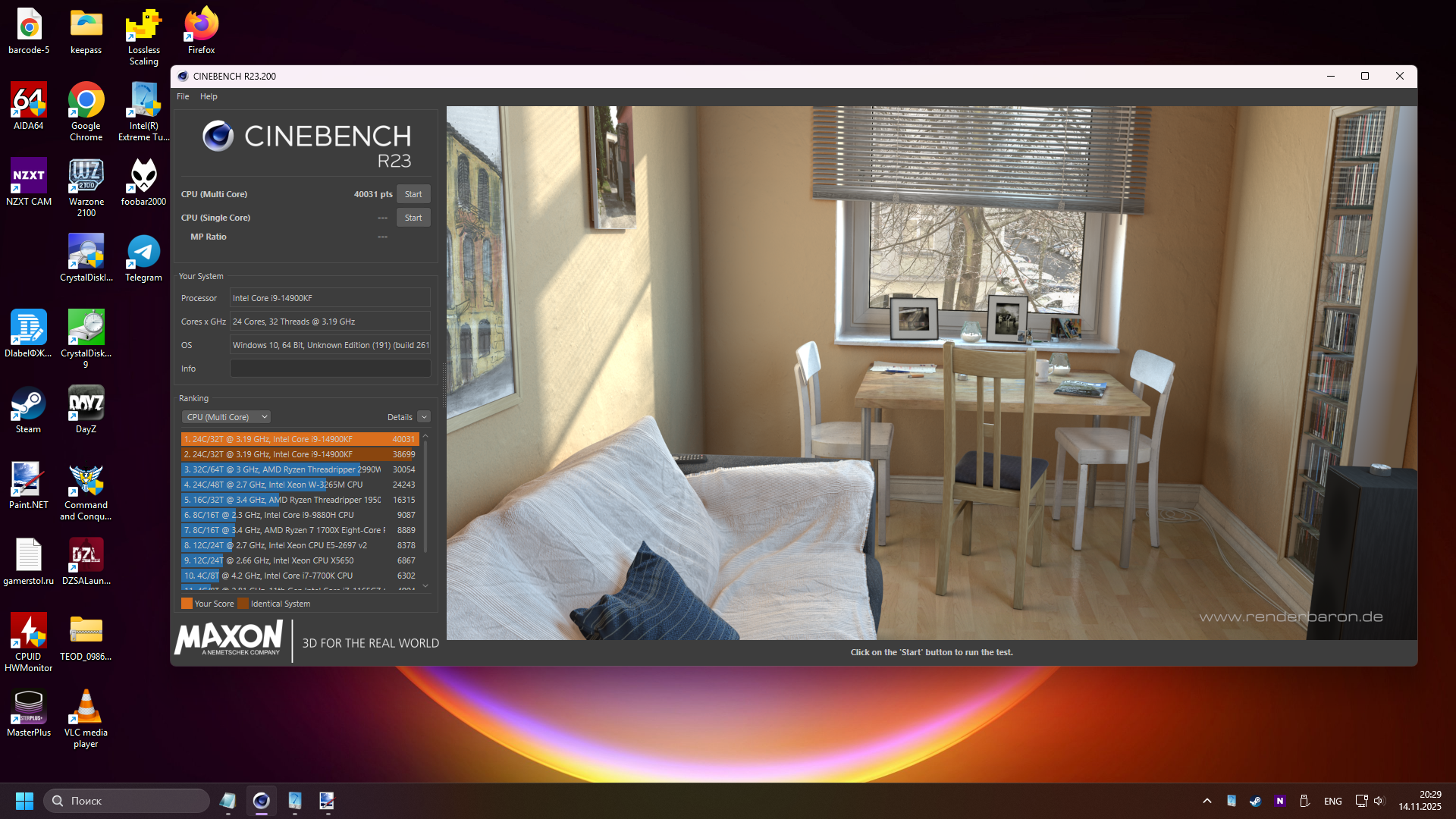
Task: Open CPU (Multi Core) ranking dropdown
Action: [x=226, y=417]
